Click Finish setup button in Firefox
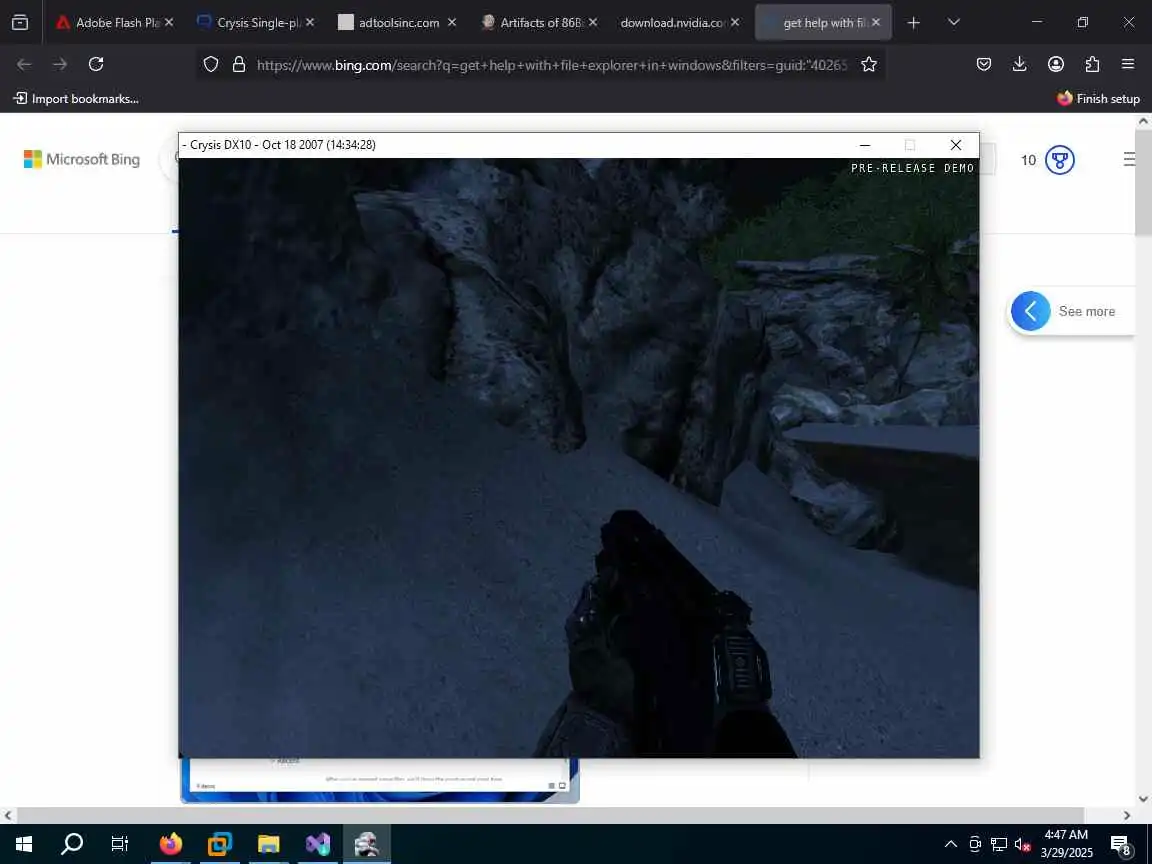Screen dimensions: 1152x864 tap(1098, 98)
